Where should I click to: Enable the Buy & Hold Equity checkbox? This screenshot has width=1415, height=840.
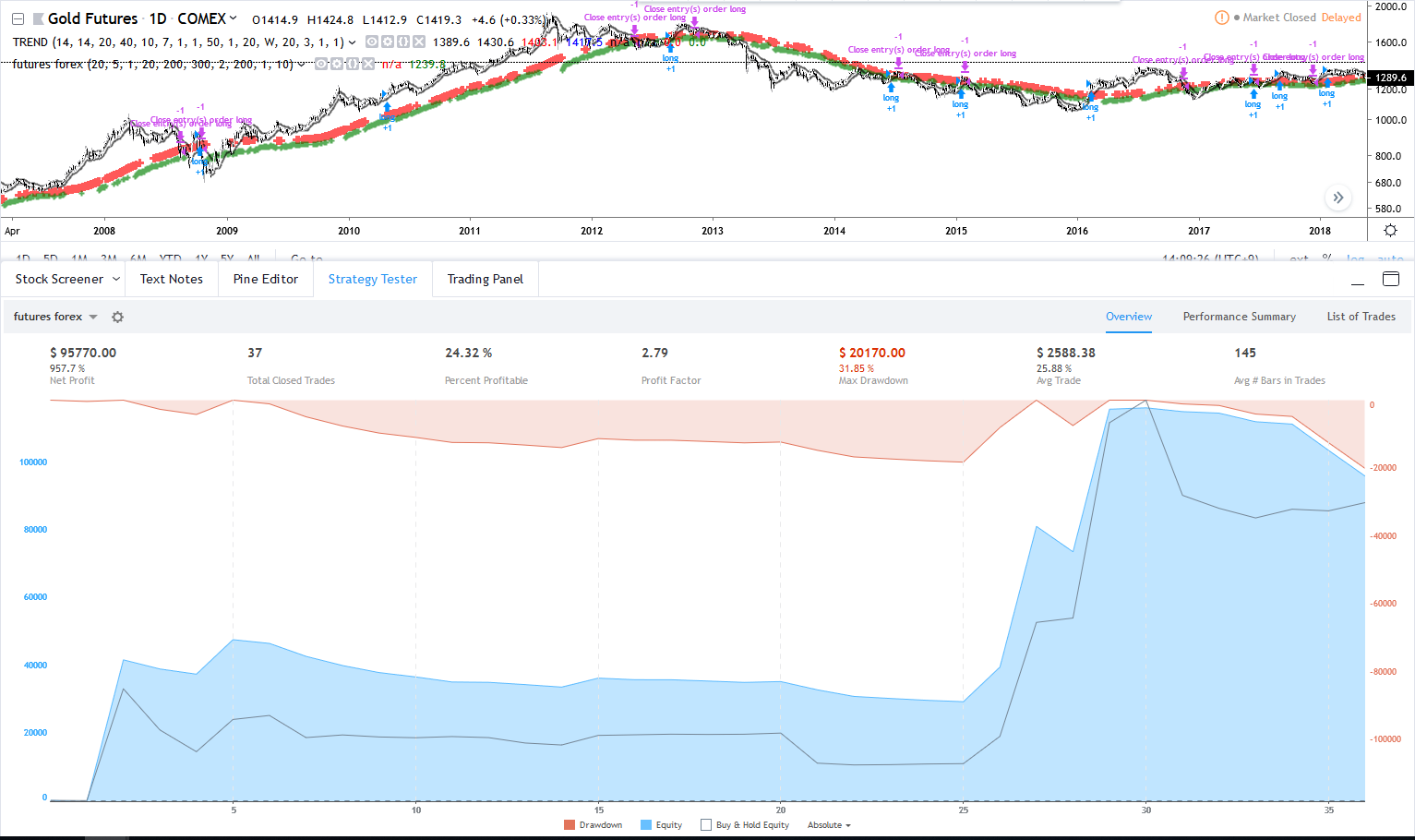[x=706, y=825]
